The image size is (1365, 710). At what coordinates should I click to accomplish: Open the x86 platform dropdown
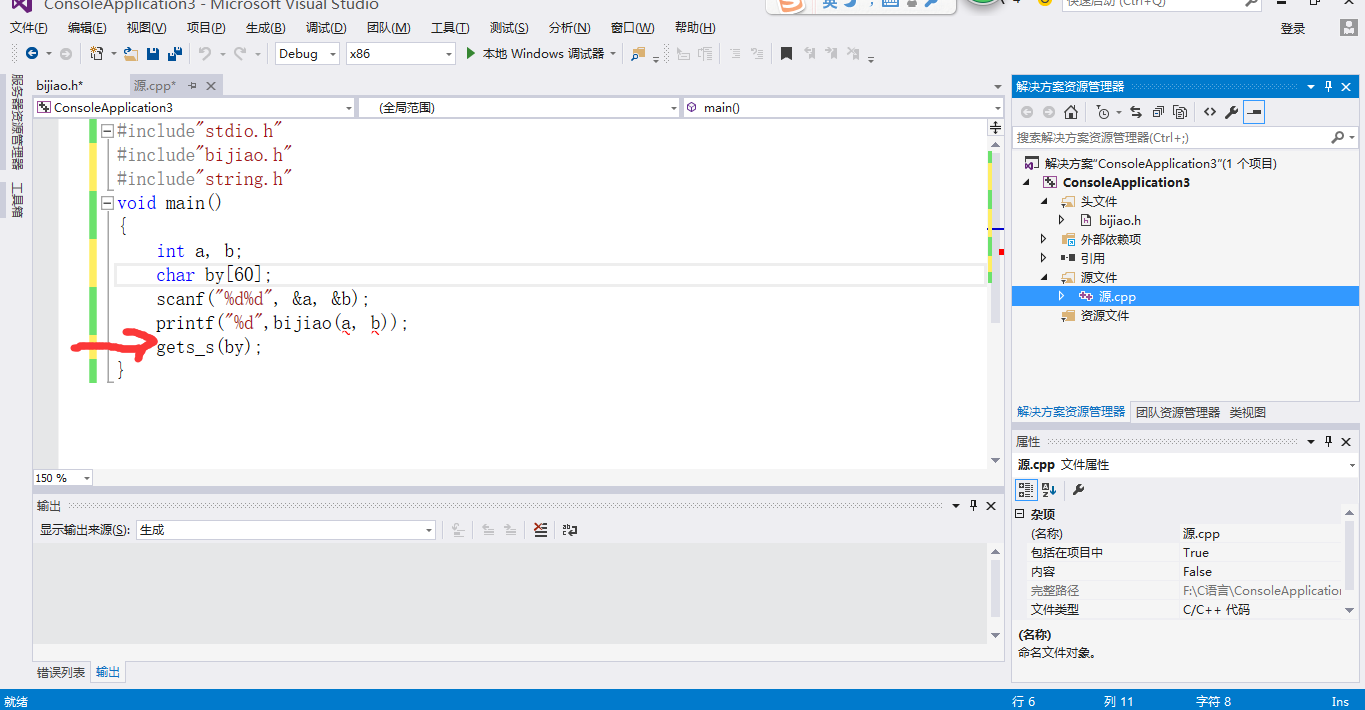click(x=449, y=54)
